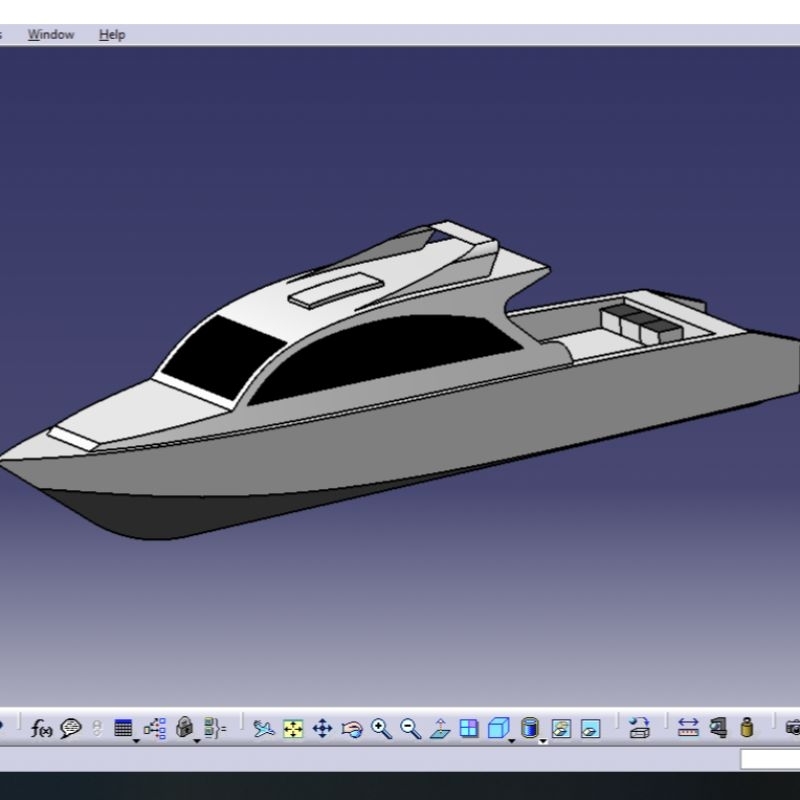Expand the render style dropdown arrow
This screenshot has height=800, width=800.
[543, 743]
